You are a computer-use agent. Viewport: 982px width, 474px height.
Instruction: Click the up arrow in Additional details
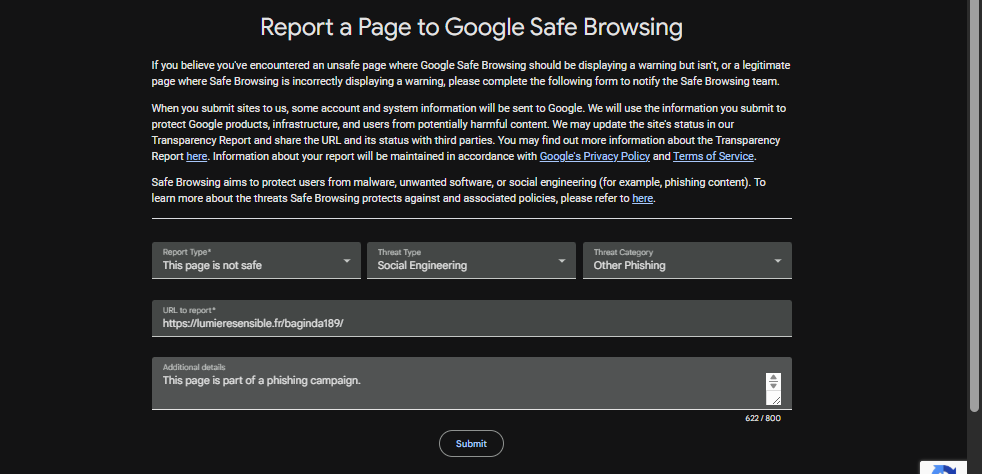tap(773, 378)
